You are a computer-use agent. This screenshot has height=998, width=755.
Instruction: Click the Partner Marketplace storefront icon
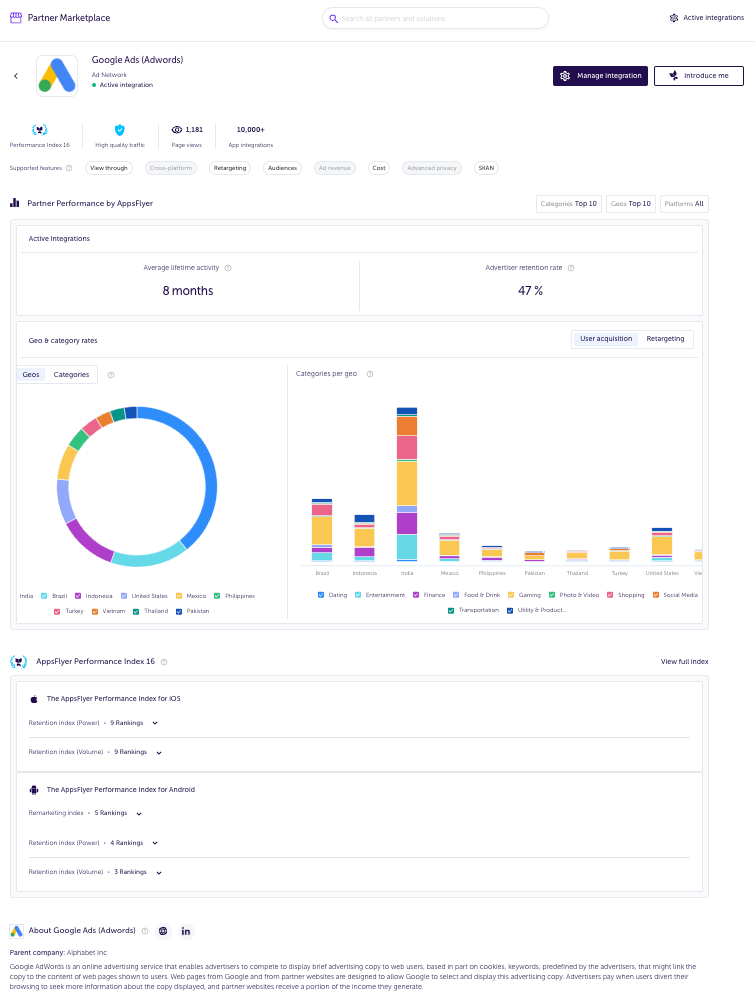(15, 18)
